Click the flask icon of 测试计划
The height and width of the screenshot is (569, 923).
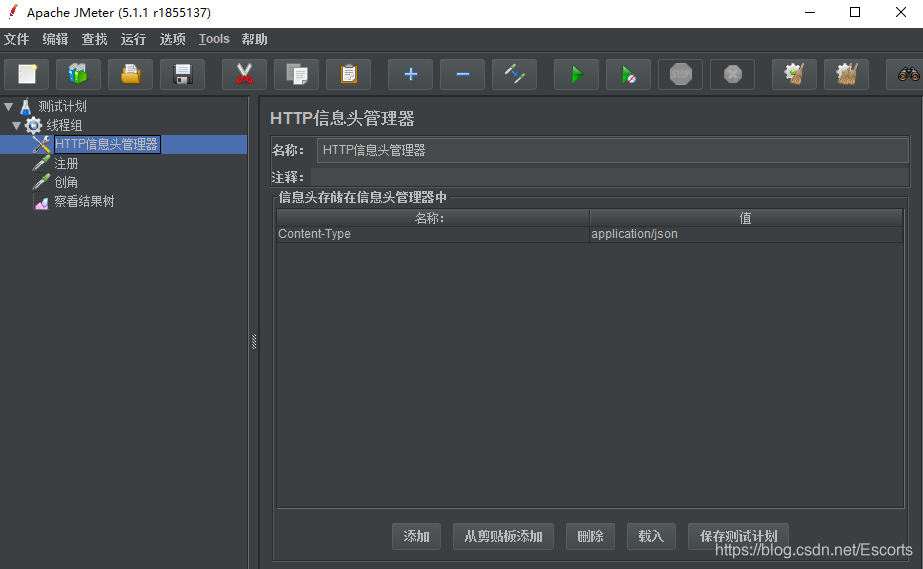click(26, 107)
